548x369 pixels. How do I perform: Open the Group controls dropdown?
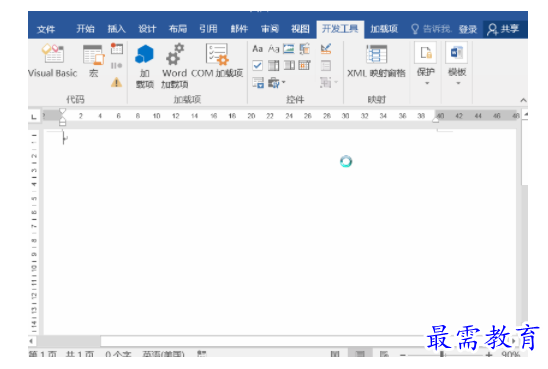(329, 82)
